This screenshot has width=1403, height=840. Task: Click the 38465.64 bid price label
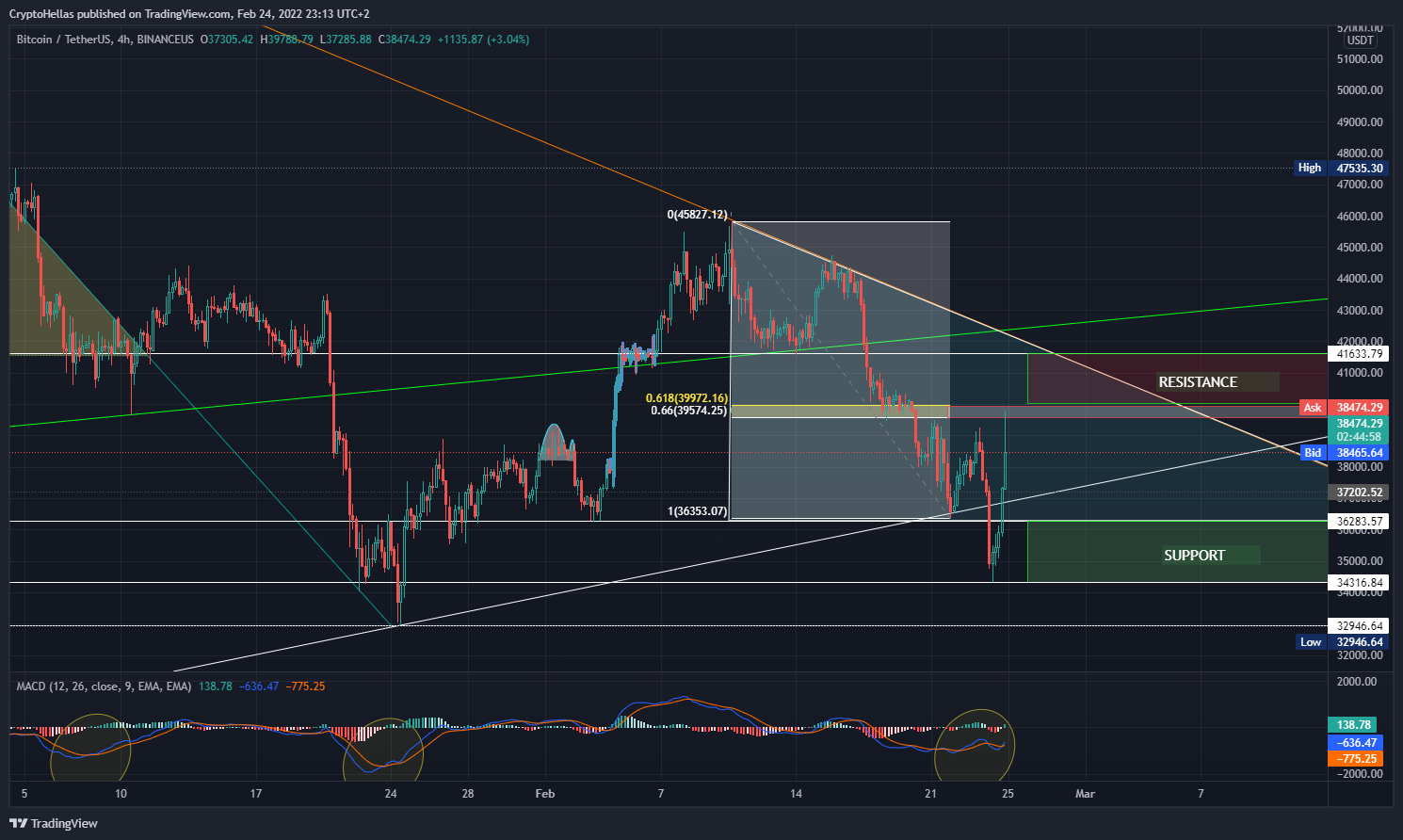coord(1360,453)
